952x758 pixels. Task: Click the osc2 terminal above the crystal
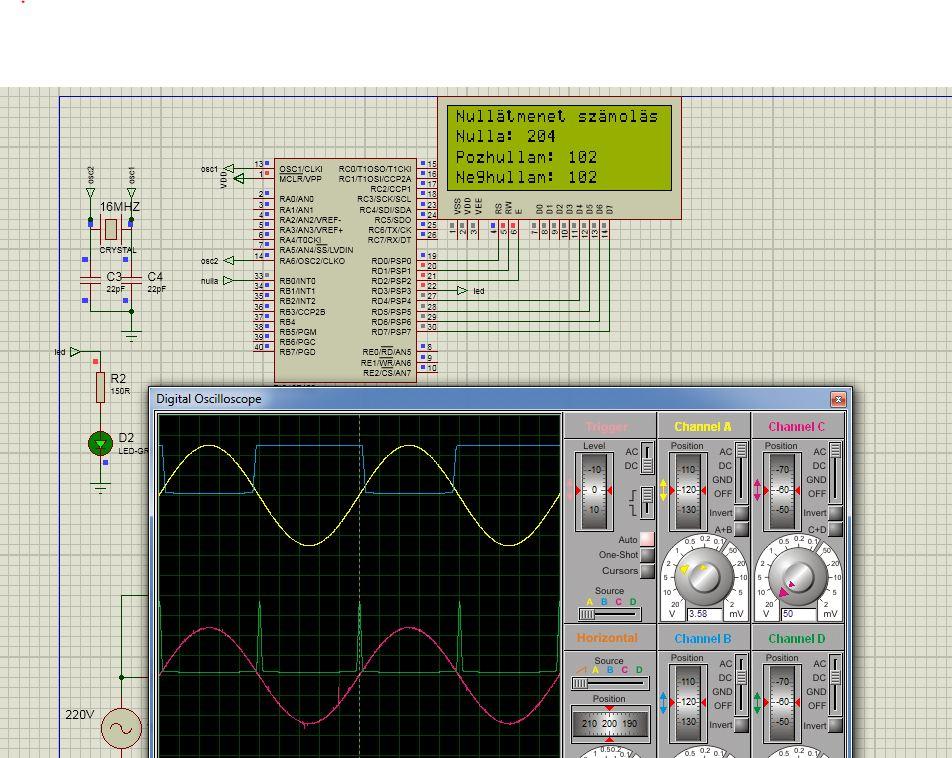(90, 193)
